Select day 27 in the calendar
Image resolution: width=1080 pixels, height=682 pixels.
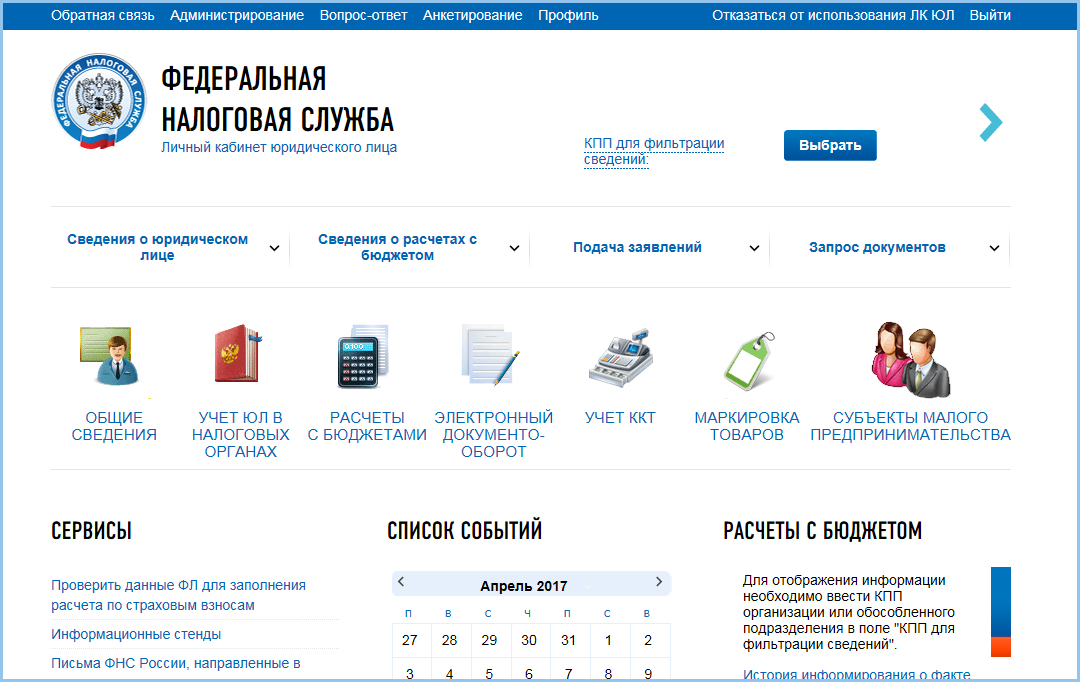point(410,641)
